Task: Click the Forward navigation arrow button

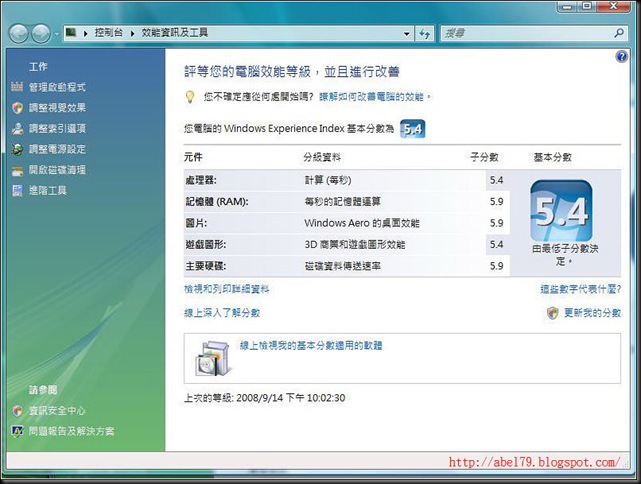Action: coord(41,34)
